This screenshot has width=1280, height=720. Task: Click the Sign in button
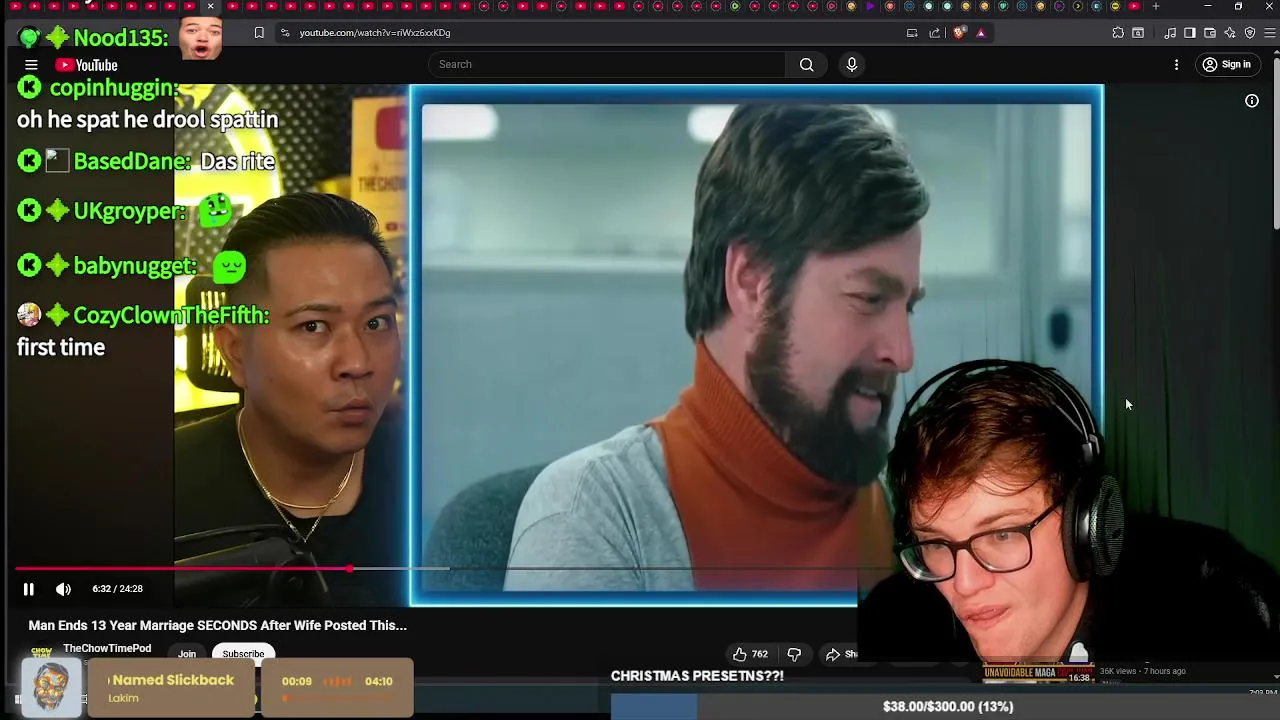[1227, 65]
